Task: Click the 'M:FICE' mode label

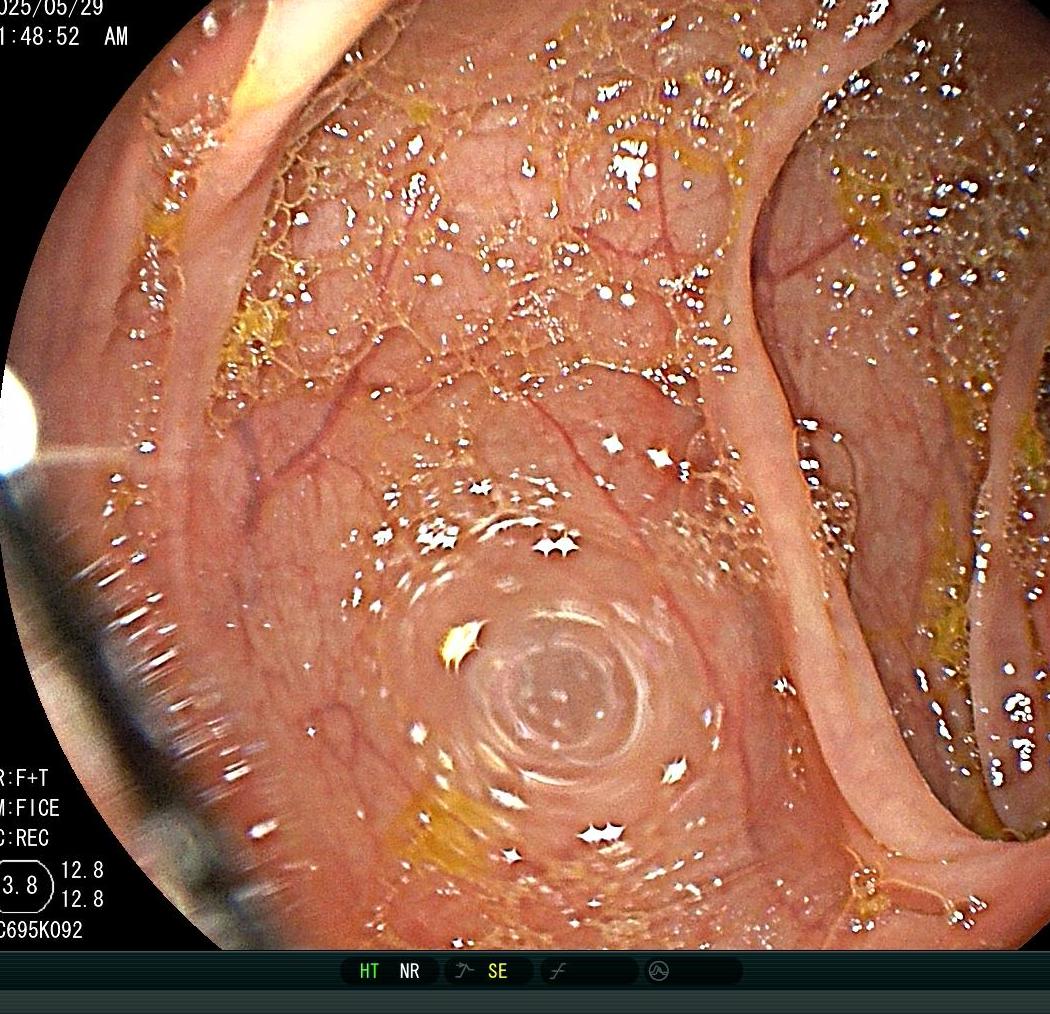Action: pos(29,808)
